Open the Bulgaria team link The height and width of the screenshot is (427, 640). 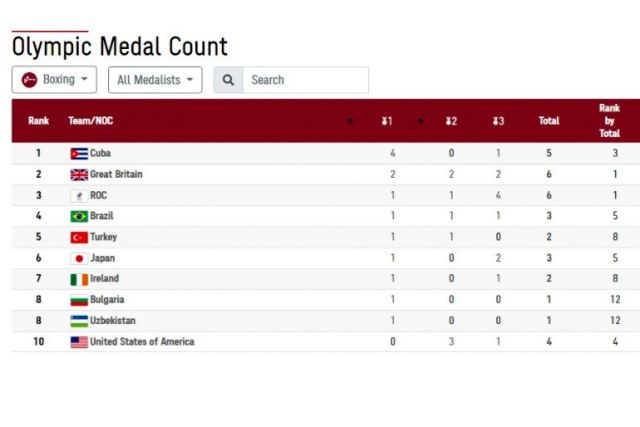click(x=107, y=300)
